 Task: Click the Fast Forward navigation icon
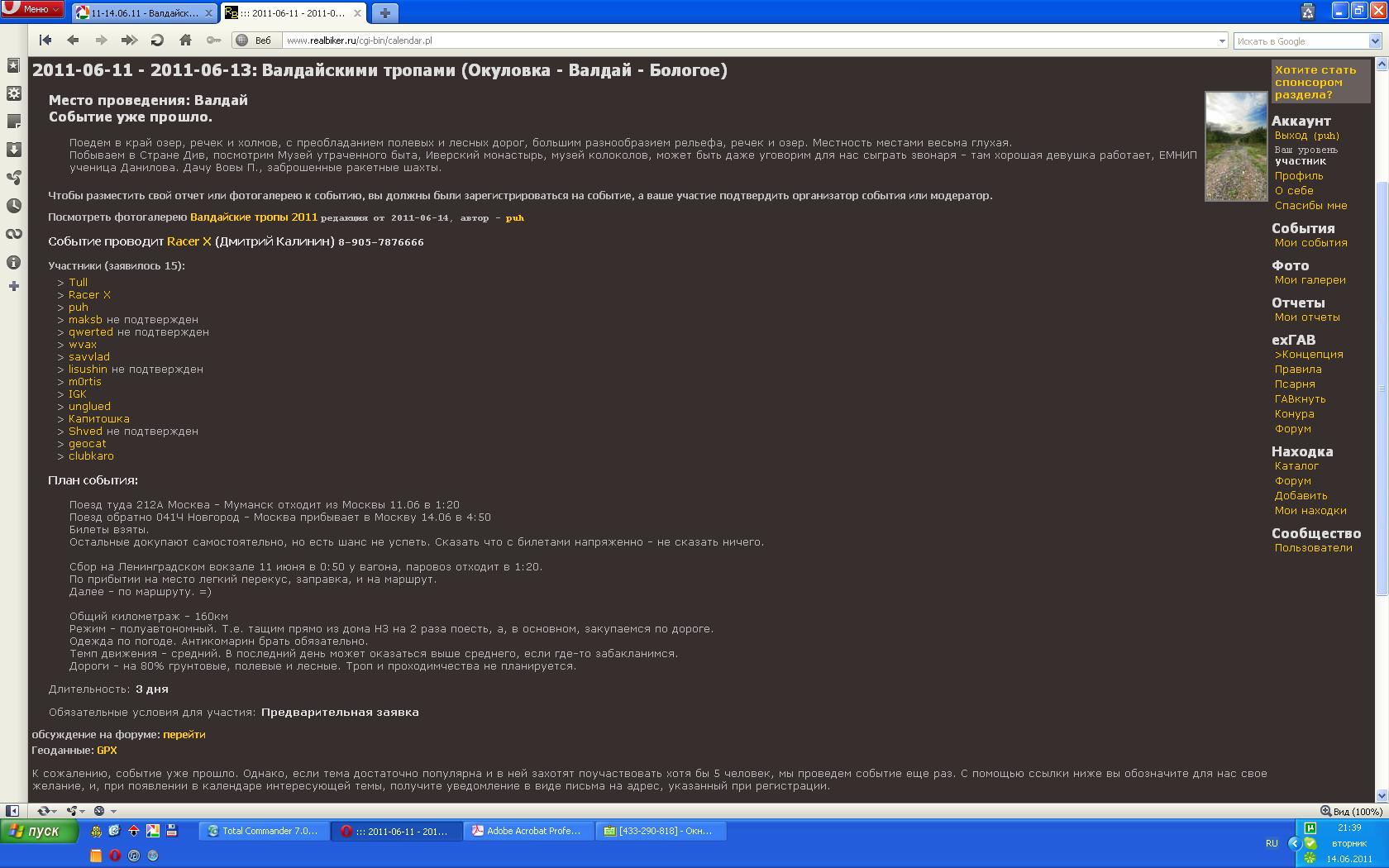pos(129,40)
